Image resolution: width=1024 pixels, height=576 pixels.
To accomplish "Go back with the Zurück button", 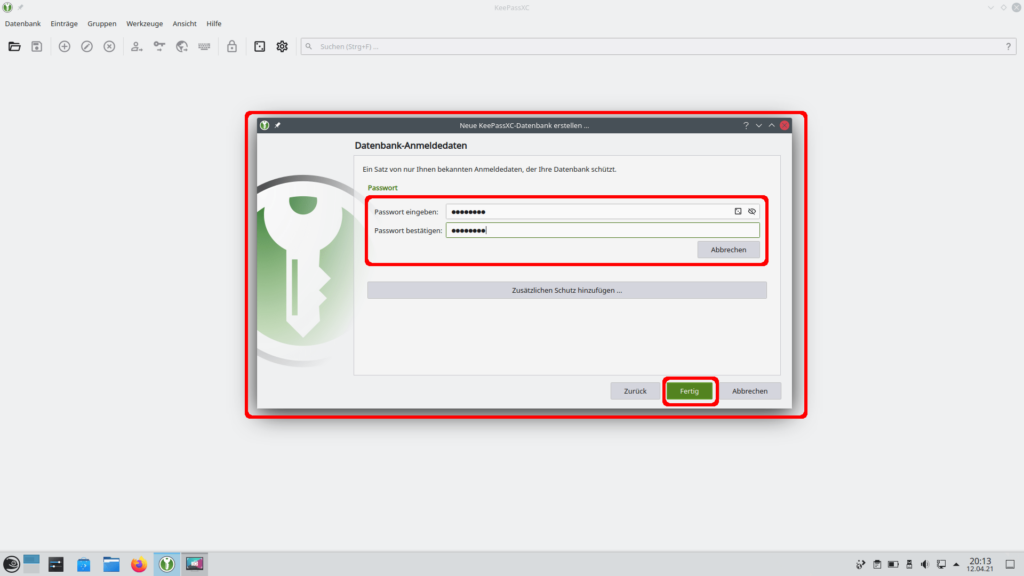I will tap(635, 391).
